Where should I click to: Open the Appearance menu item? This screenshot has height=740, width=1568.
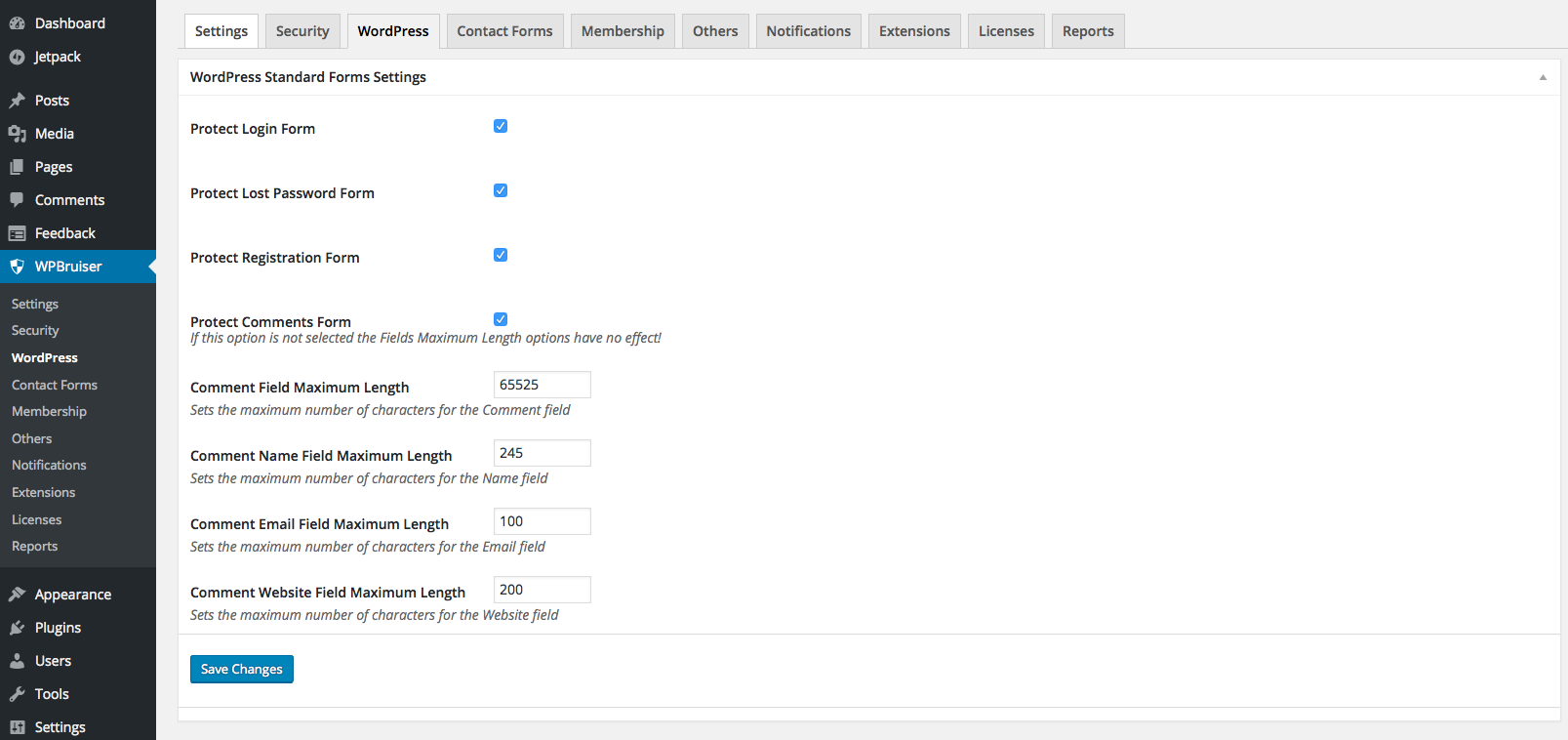(78, 595)
